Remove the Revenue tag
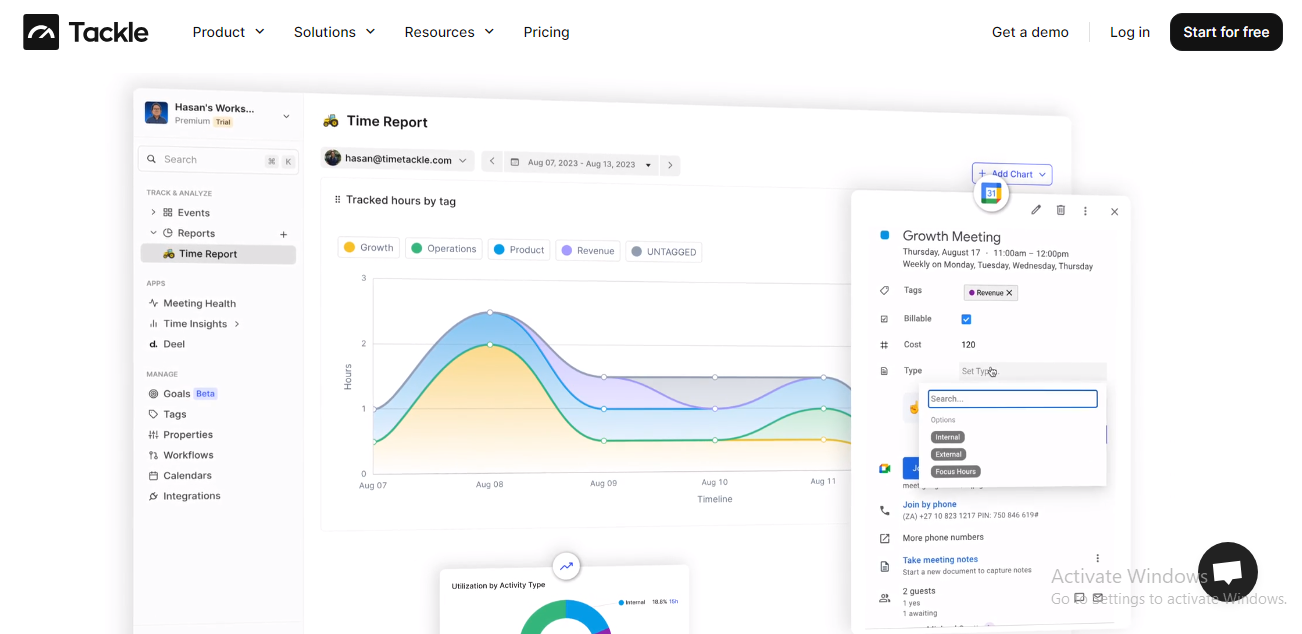Image resolution: width=1302 pixels, height=634 pixels. point(1009,293)
